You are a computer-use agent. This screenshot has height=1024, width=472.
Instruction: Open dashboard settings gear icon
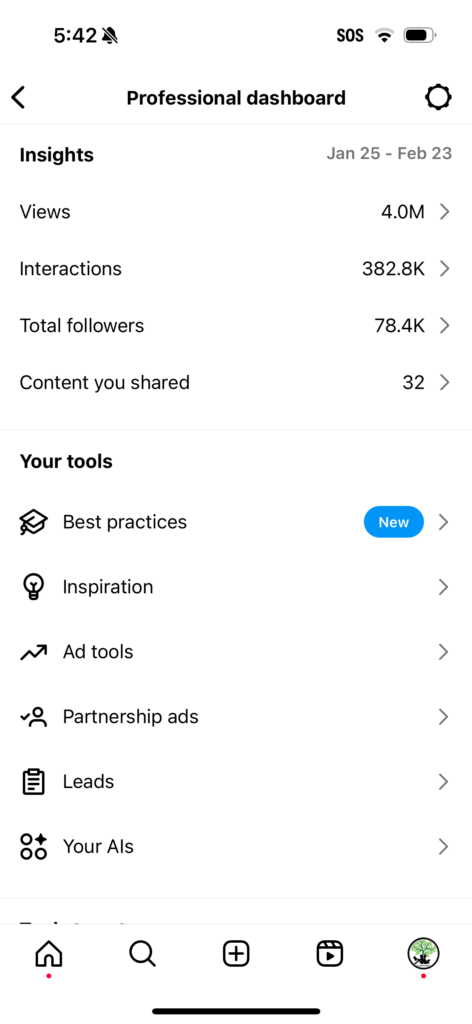(x=438, y=98)
